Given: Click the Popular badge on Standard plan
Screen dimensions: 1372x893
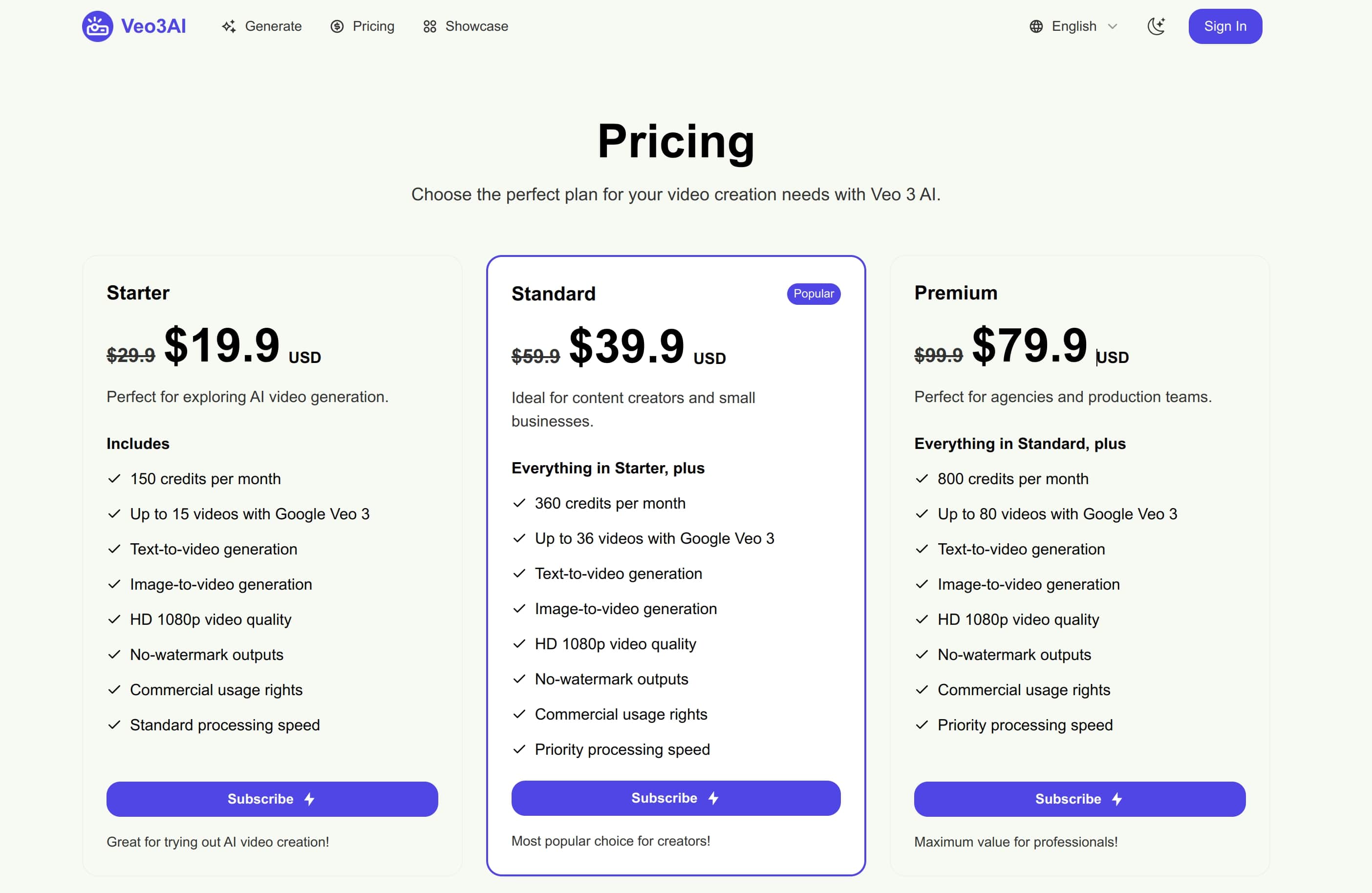Looking at the screenshot, I should point(814,294).
